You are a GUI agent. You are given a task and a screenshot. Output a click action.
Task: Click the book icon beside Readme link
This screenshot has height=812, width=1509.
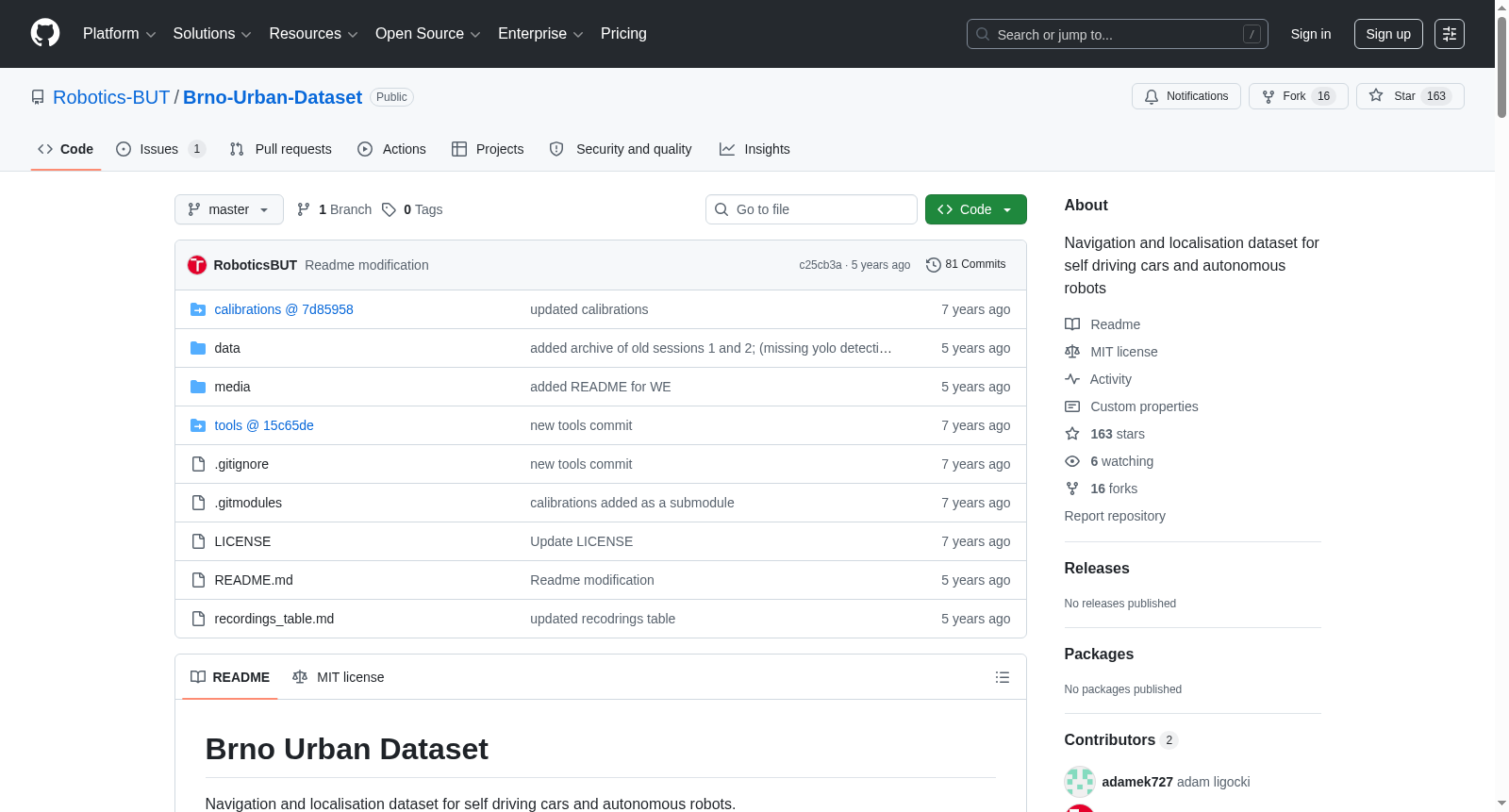tap(1072, 324)
